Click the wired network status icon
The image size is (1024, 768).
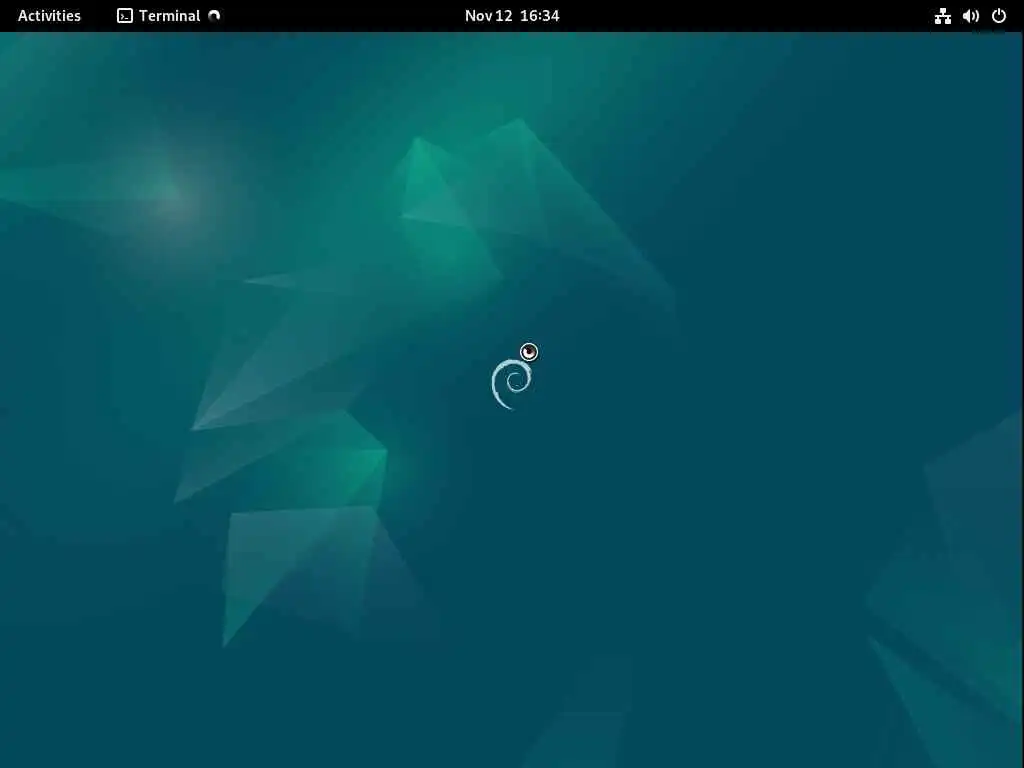pos(942,16)
